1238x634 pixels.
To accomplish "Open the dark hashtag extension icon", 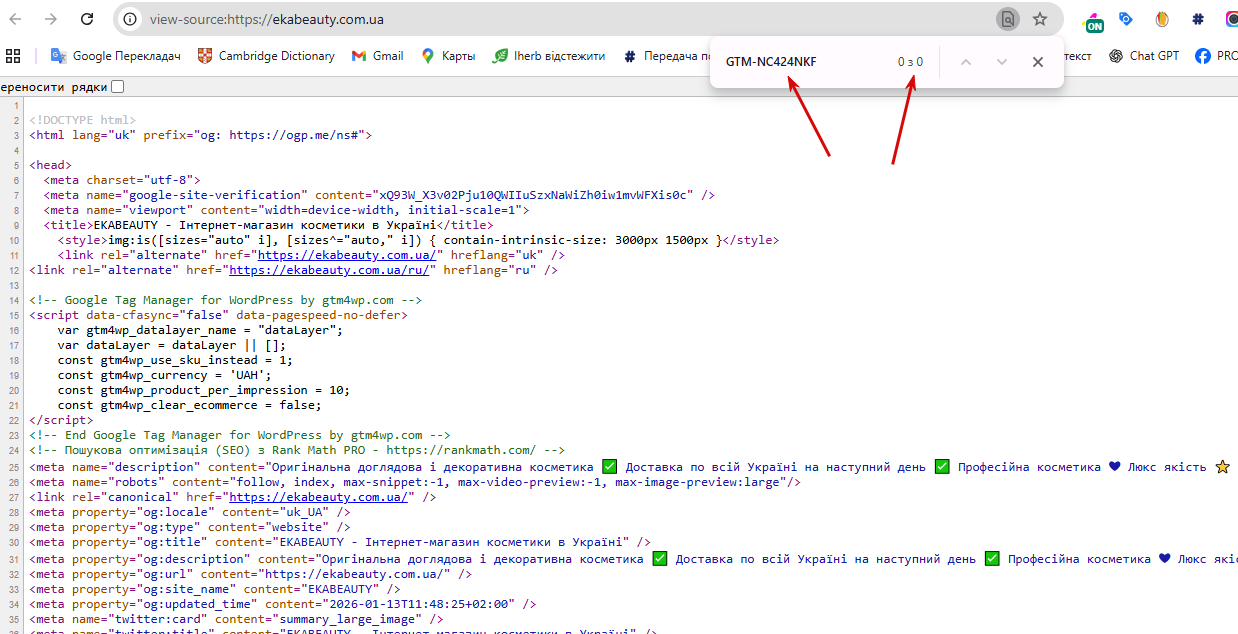I will (x=1198, y=19).
